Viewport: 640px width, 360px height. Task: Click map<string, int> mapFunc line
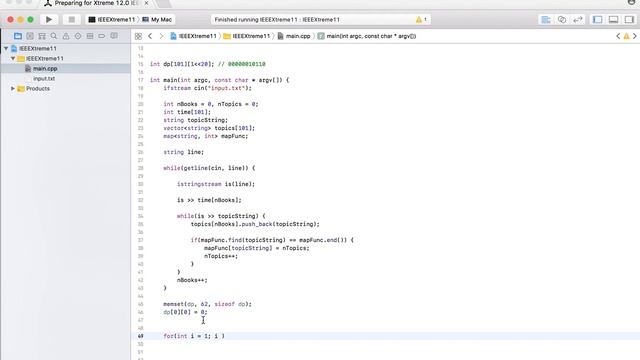[x=206, y=136]
